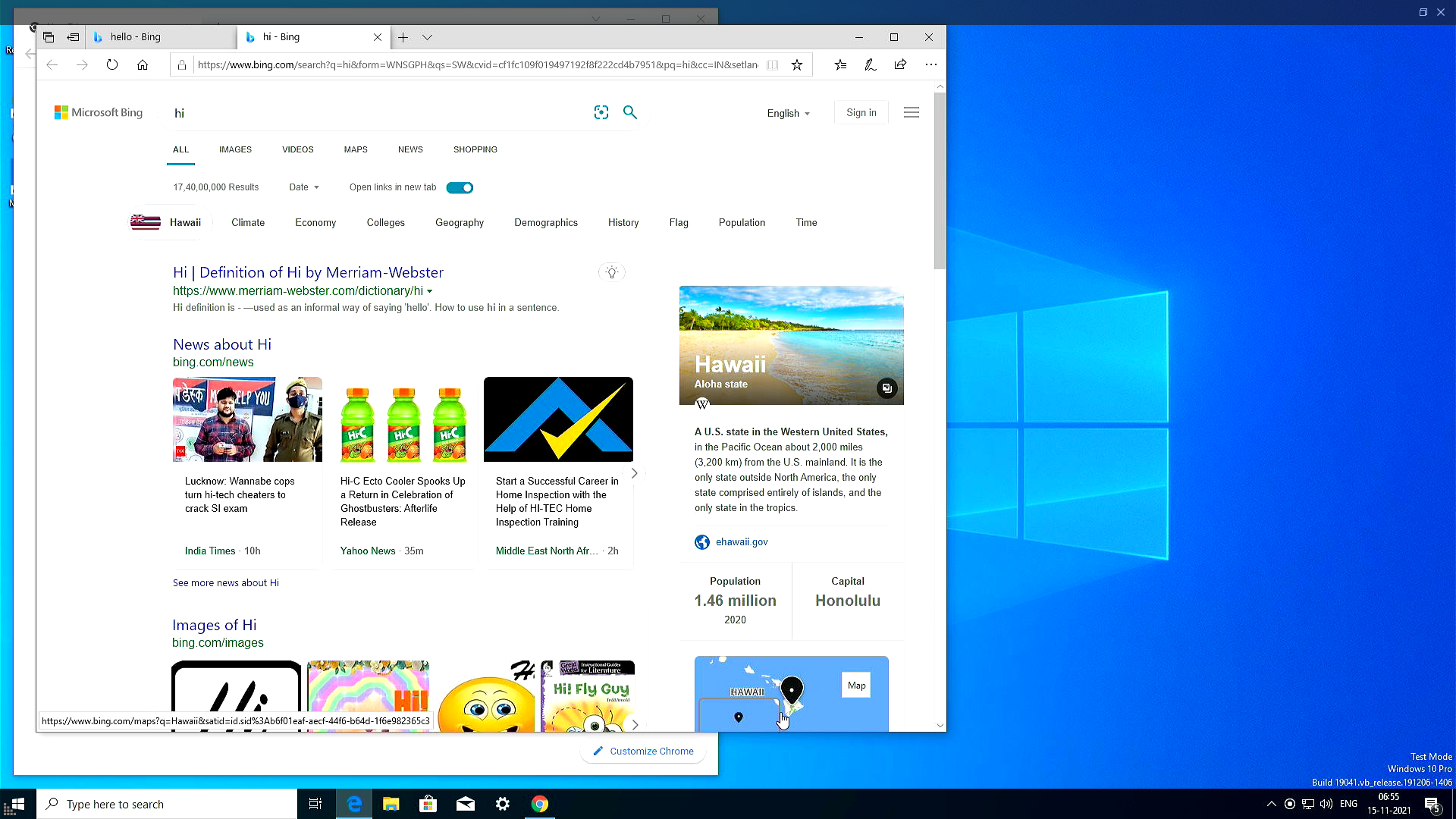This screenshot has width=1456, height=819.
Task: Open Google Chrome from the taskbar
Action: [540, 803]
